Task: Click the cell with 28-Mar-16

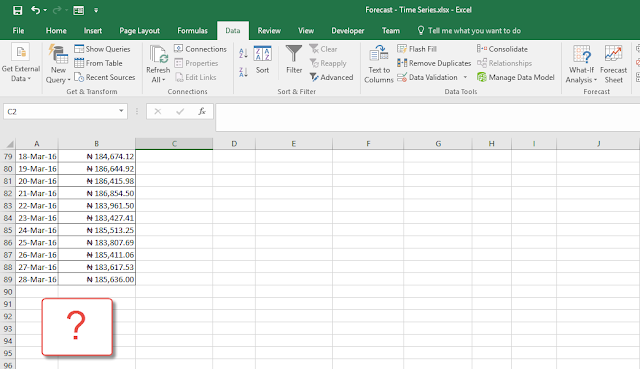Action: click(x=37, y=280)
